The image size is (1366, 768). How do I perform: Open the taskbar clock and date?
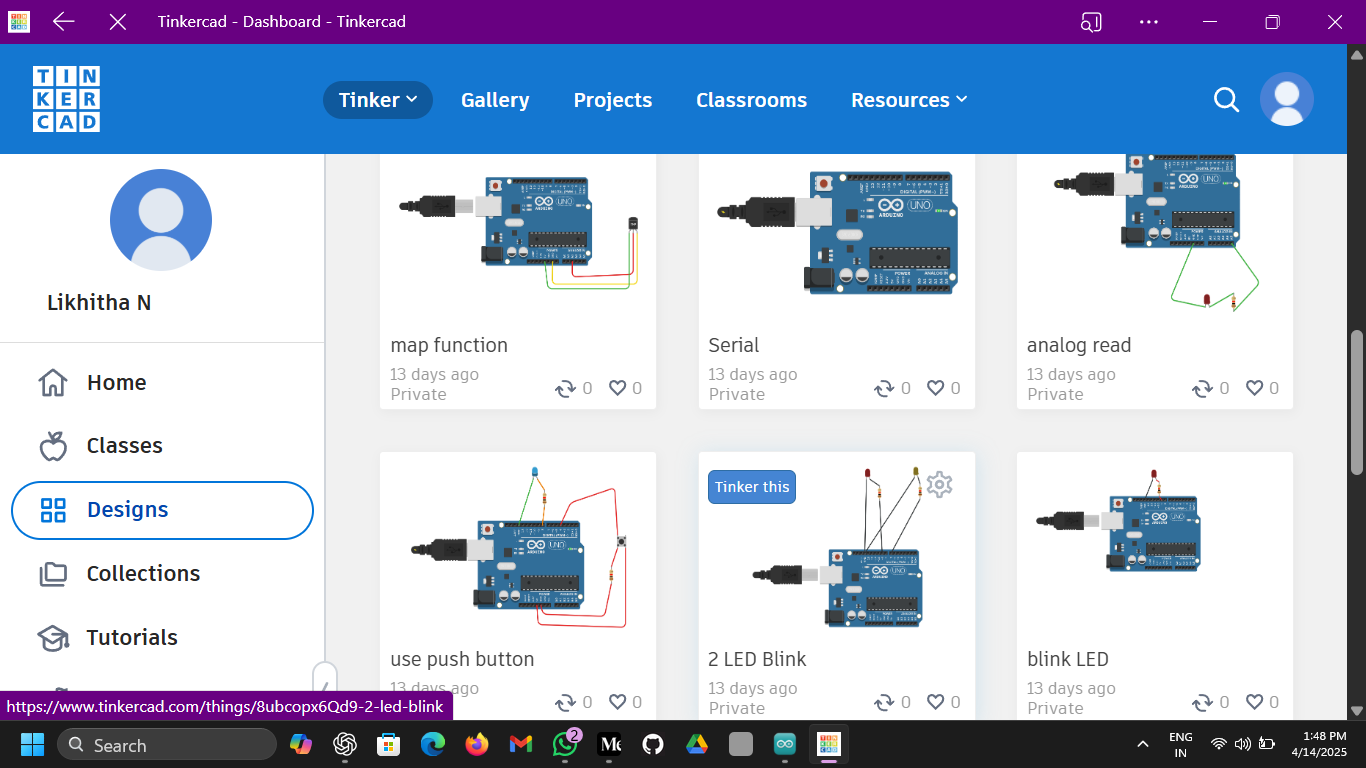pyautogui.click(x=1319, y=744)
